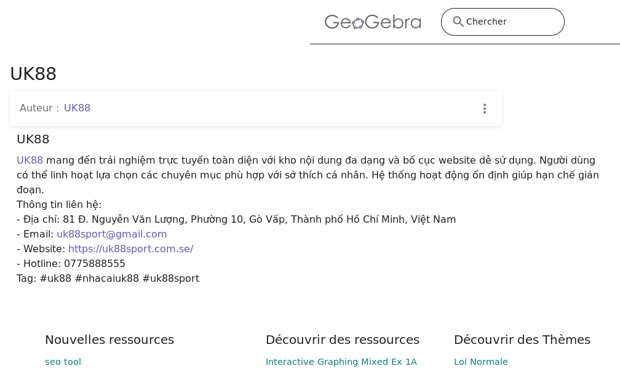Click the Découvrir des Thèmes heading
620x370 pixels.
pos(522,340)
